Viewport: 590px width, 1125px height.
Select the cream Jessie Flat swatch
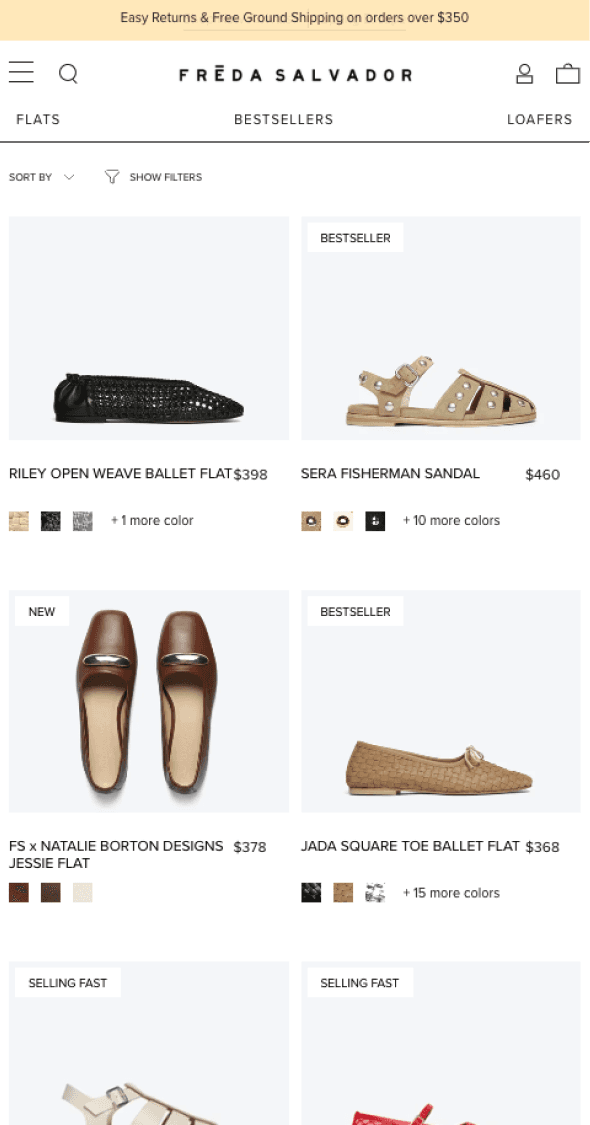point(82,892)
